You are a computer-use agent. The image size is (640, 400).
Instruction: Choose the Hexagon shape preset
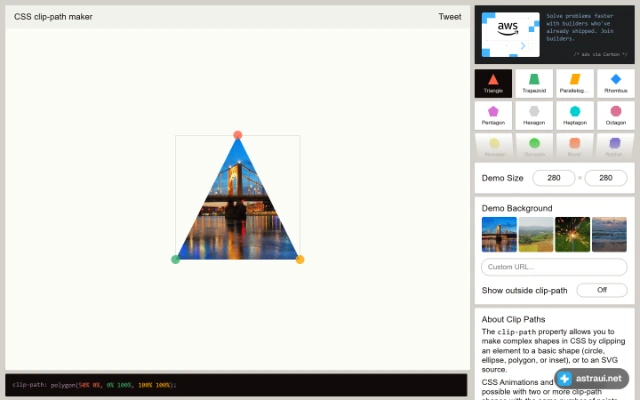(534, 116)
